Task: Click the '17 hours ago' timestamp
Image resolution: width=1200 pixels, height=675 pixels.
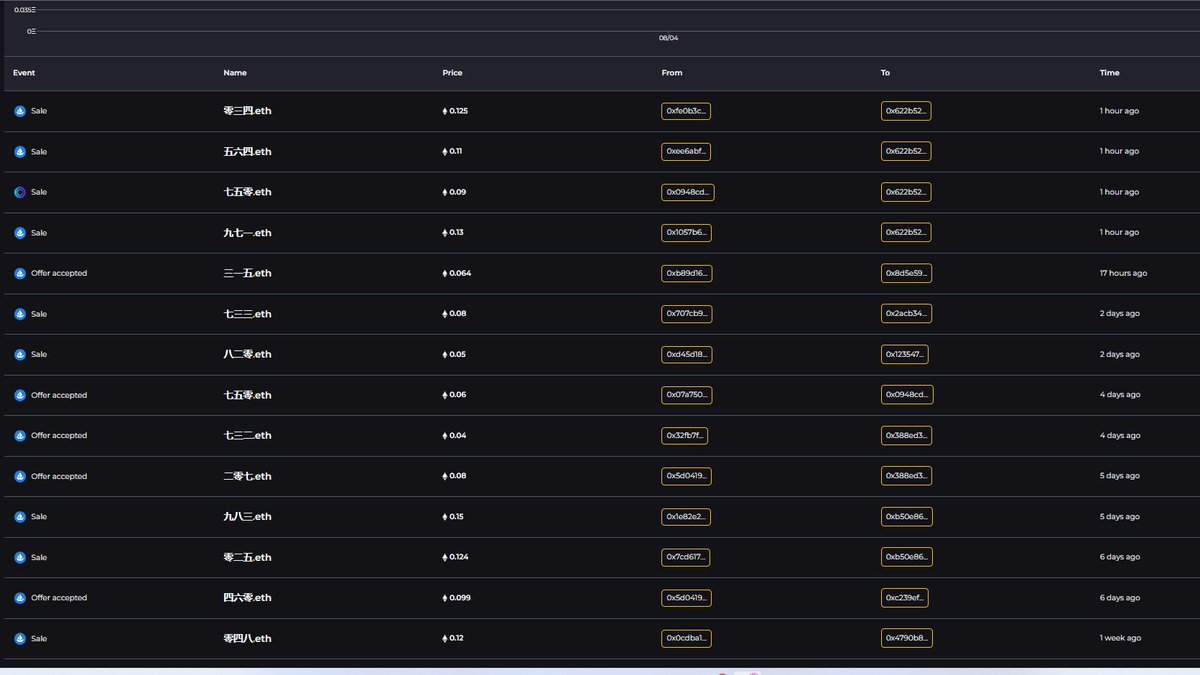Action: (1123, 273)
